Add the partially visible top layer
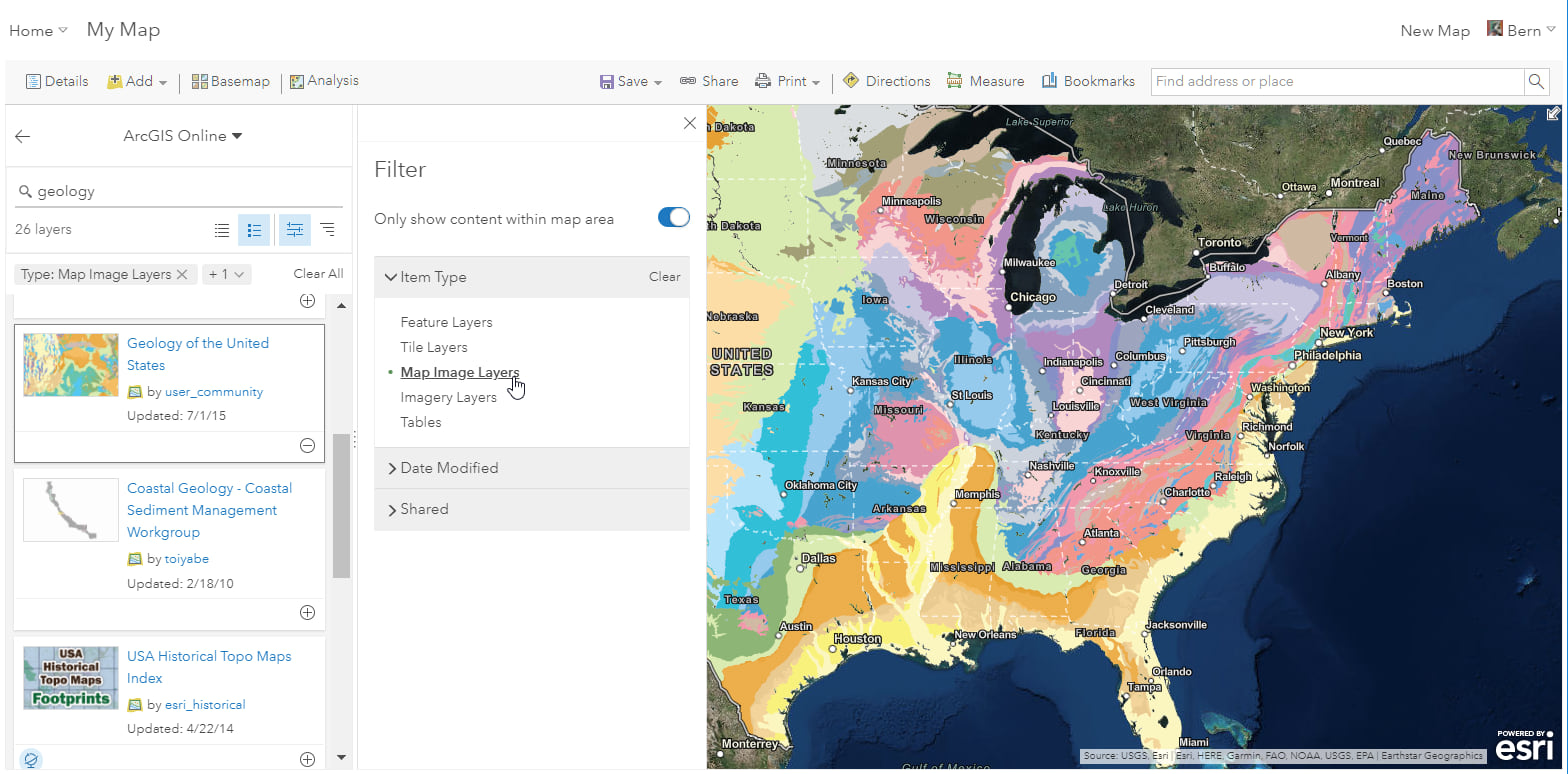 [x=308, y=301]
